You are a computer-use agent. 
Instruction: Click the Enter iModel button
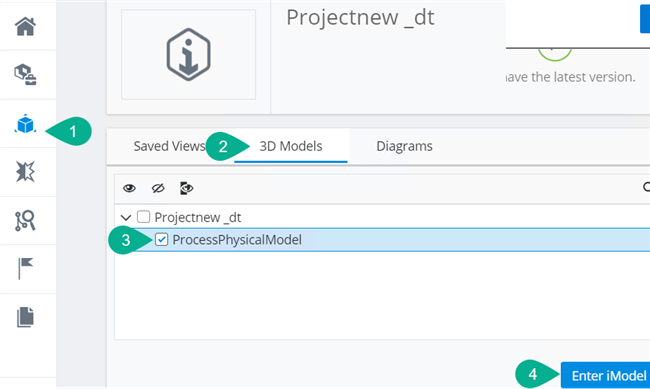[605, 375]
